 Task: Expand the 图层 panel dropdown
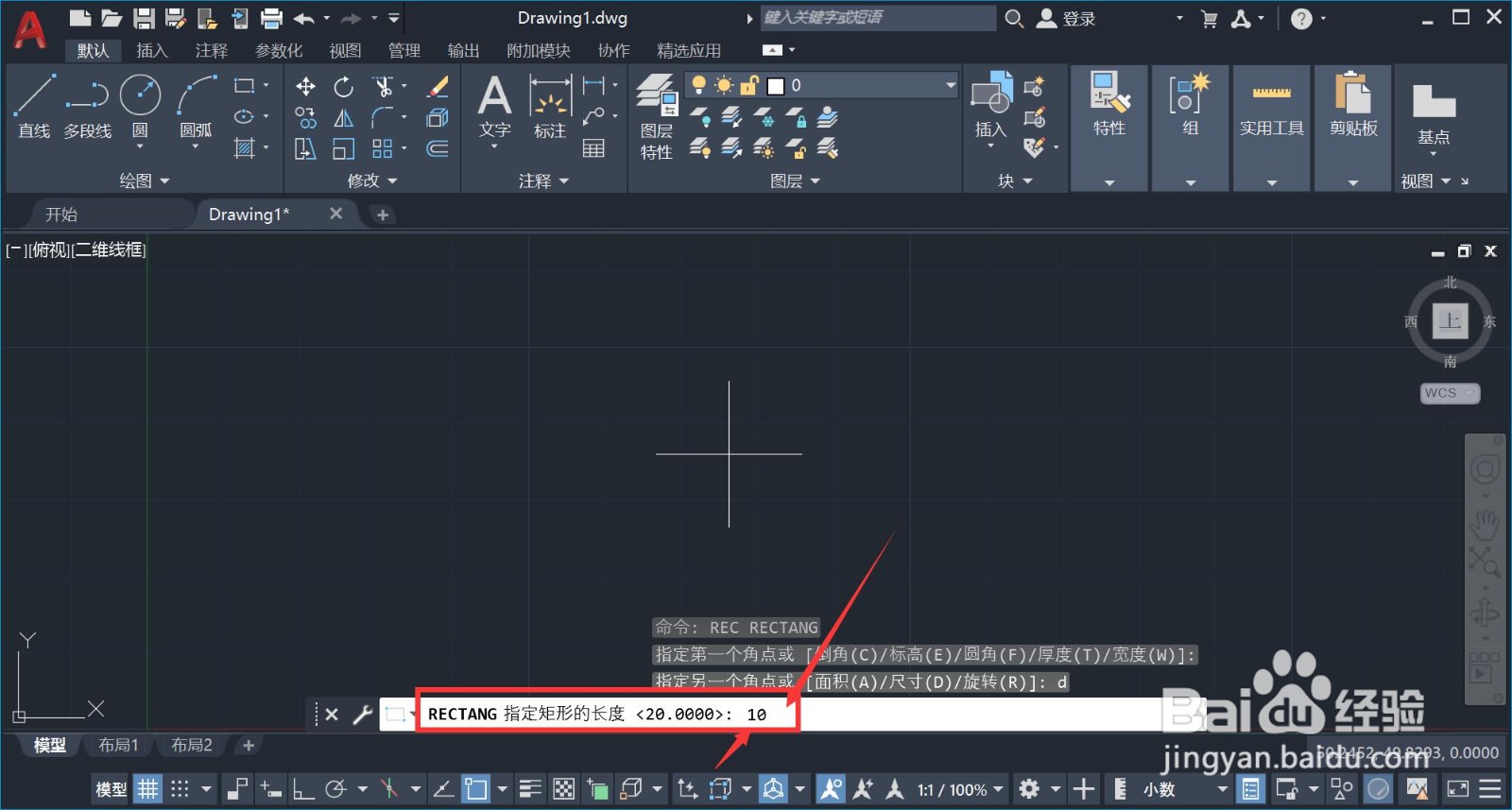[x=795, y=181]
